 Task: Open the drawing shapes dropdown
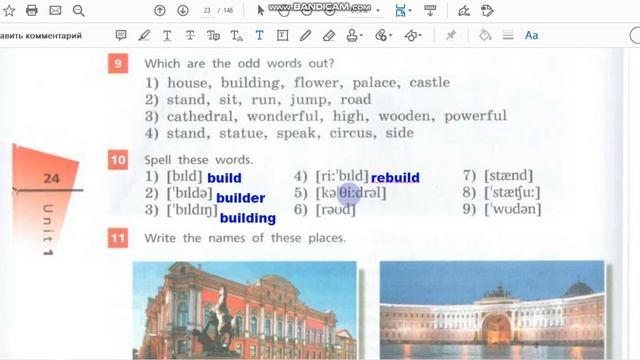point(412,36)
